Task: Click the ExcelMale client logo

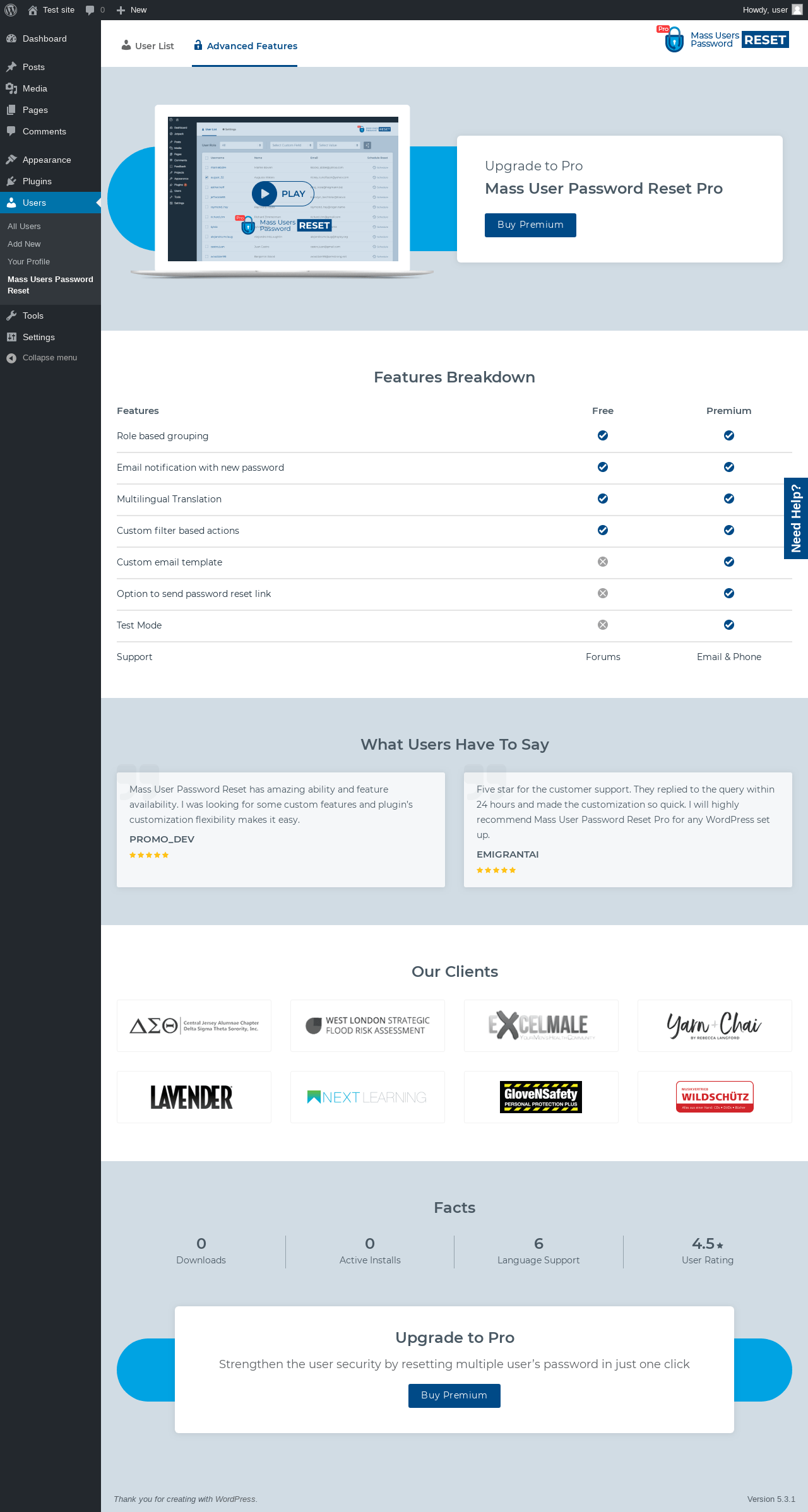Action: (541, 1025)
